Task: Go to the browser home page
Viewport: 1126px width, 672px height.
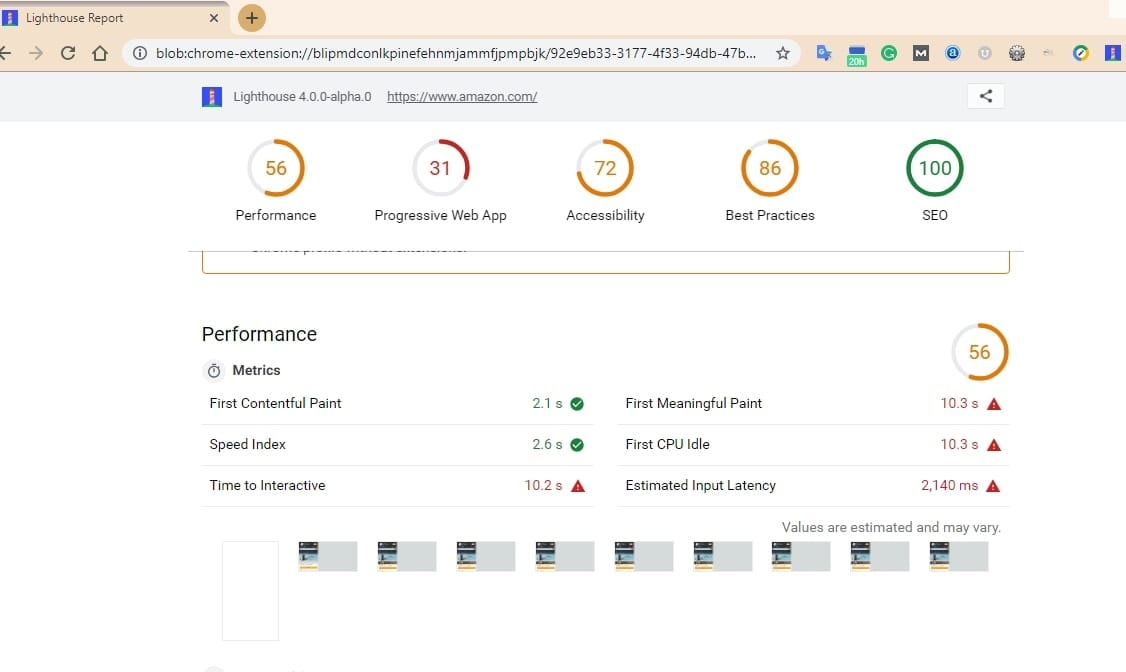Action: [x=100, y=53]
